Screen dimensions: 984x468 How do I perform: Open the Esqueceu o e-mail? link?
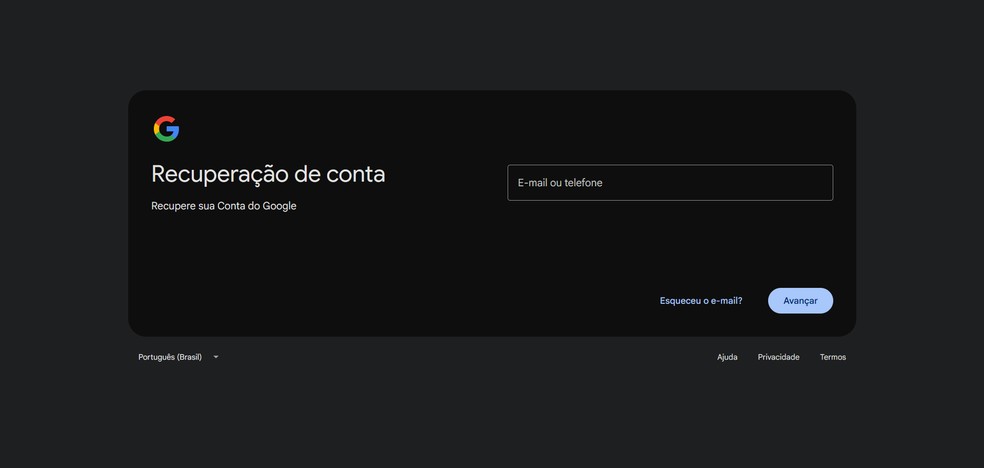701,300
